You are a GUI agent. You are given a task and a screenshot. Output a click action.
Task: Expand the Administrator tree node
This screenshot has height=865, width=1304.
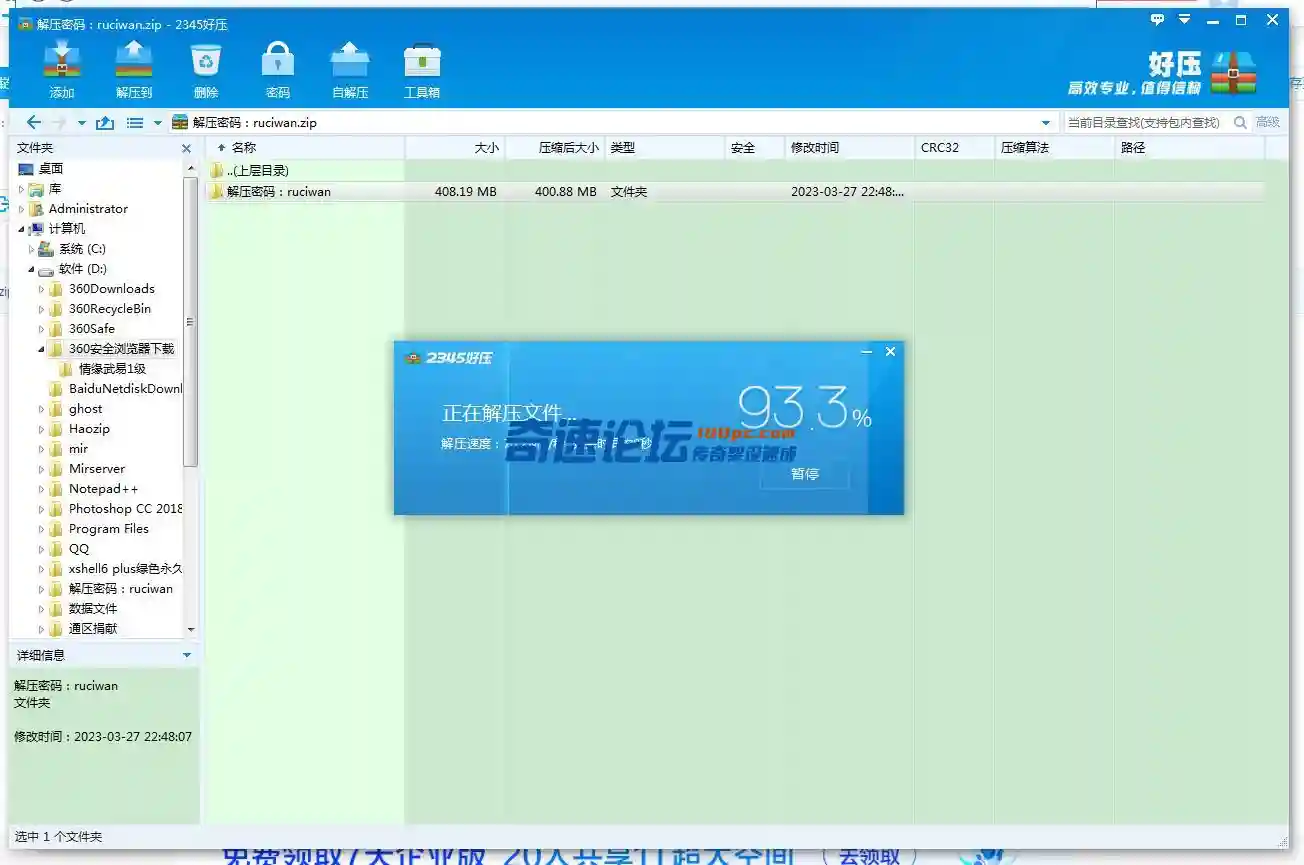point(22,208)
